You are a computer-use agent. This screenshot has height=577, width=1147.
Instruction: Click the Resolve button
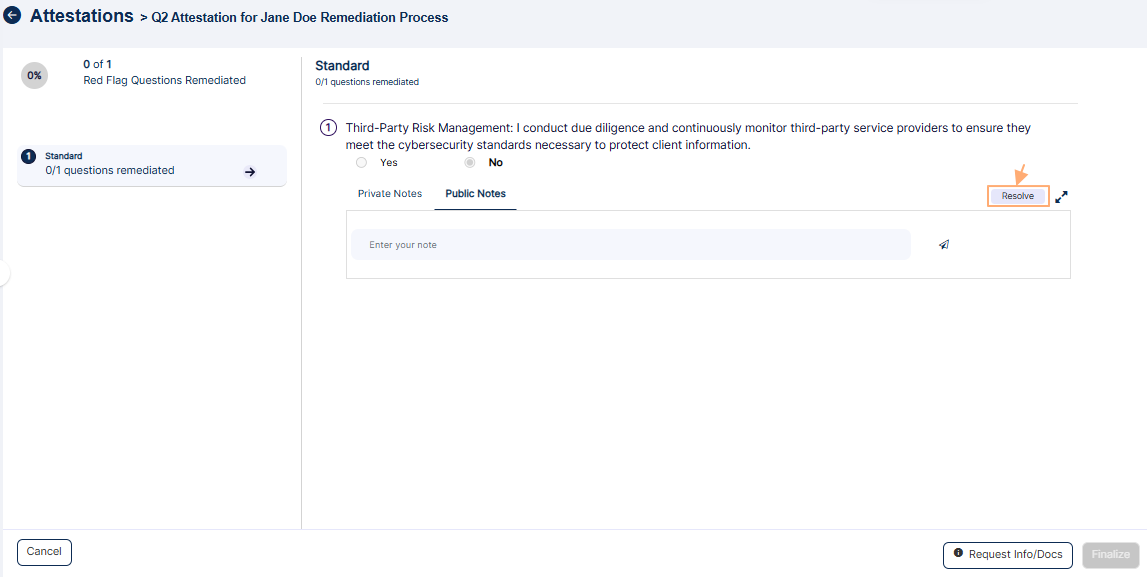click(1017, 196)
